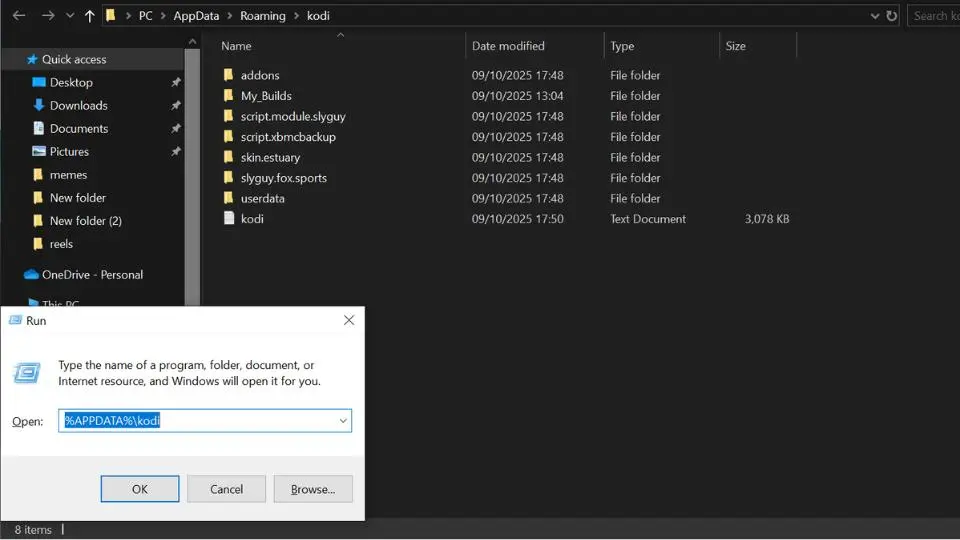Go forward with the Forward arrow
960x540 pixels.
click(48, 15)
